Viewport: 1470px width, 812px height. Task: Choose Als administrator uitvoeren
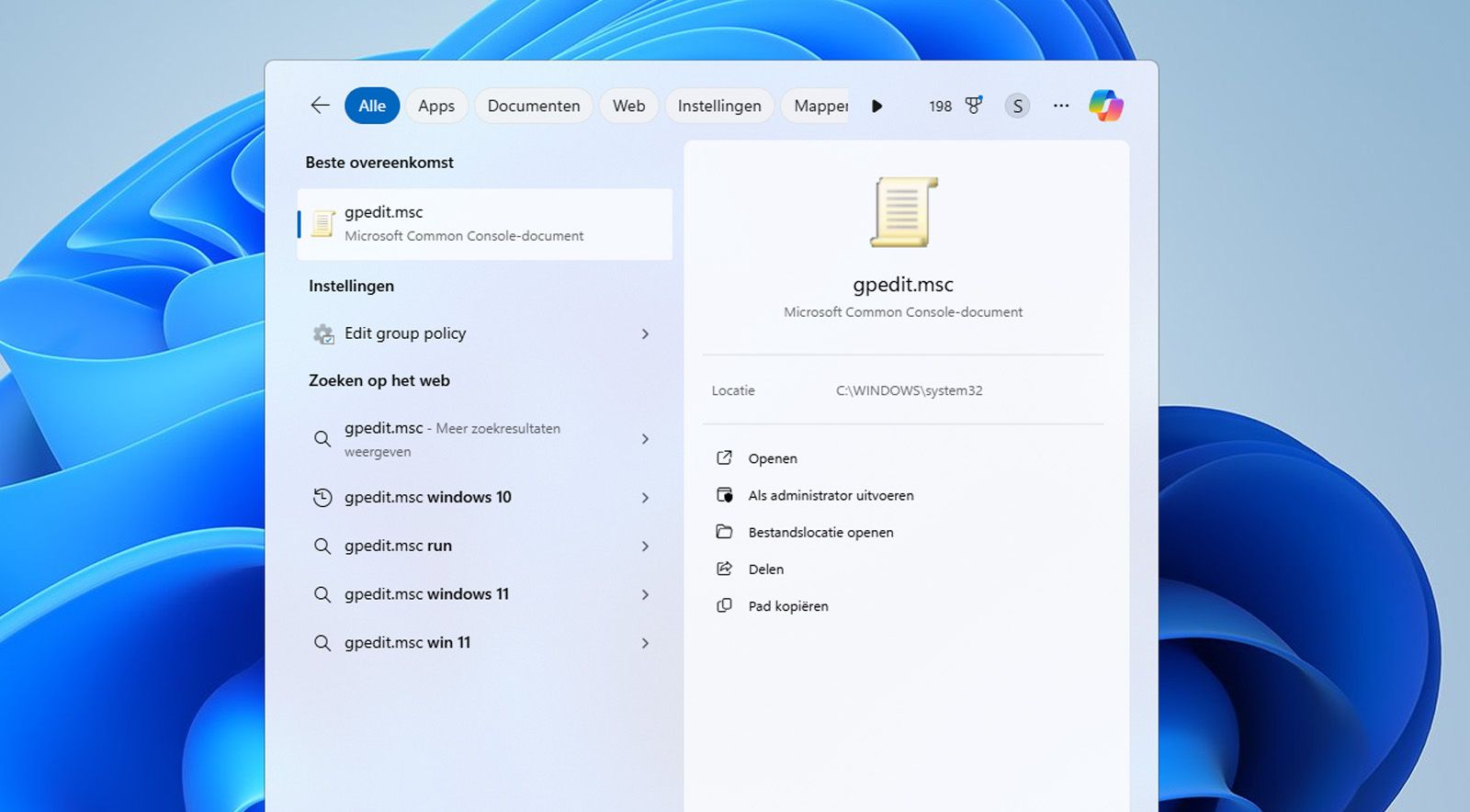coord(831,495)
